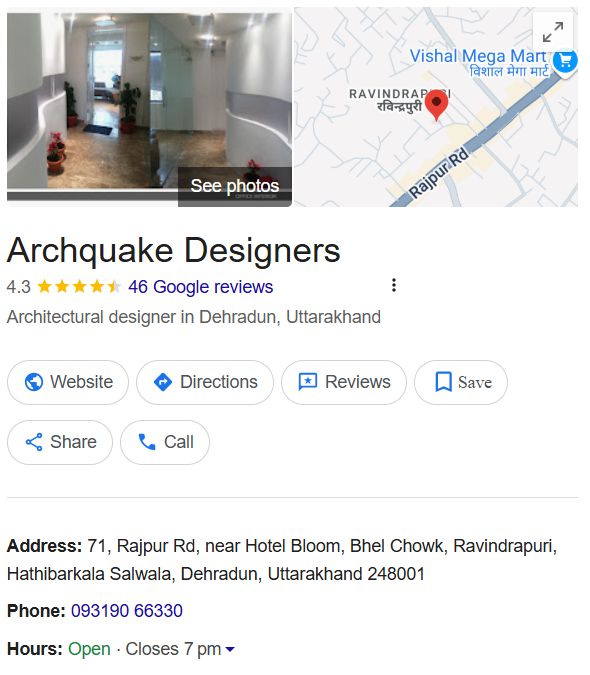Click the share icon
This screenshot has width=590, height=675.
tap(34, 442)
